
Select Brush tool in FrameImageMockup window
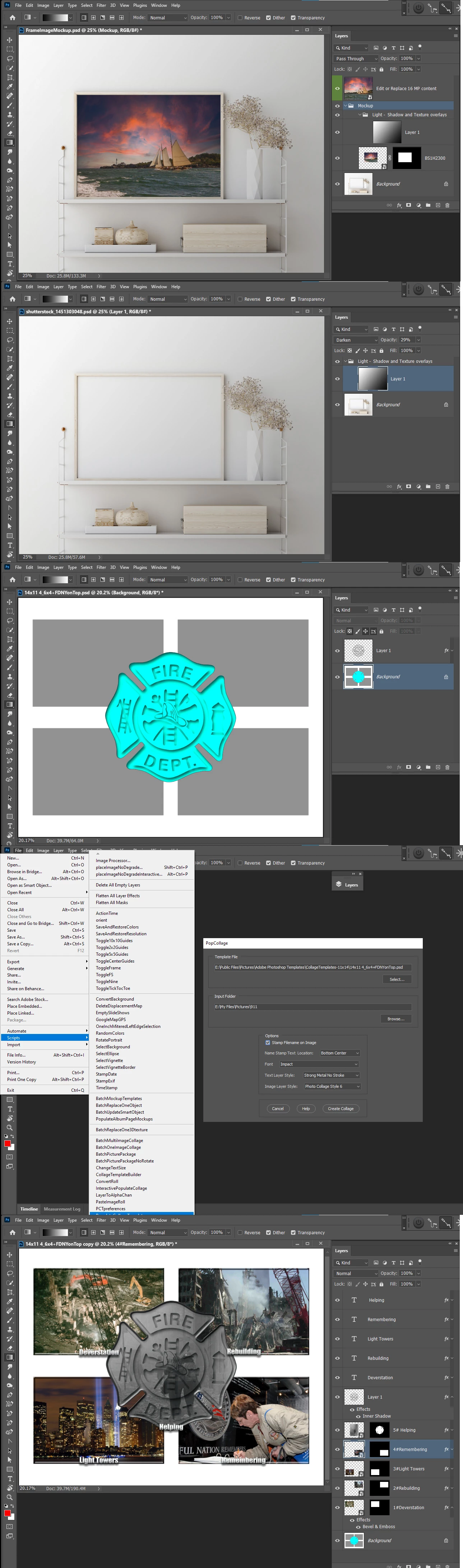(x=9, y=105)
